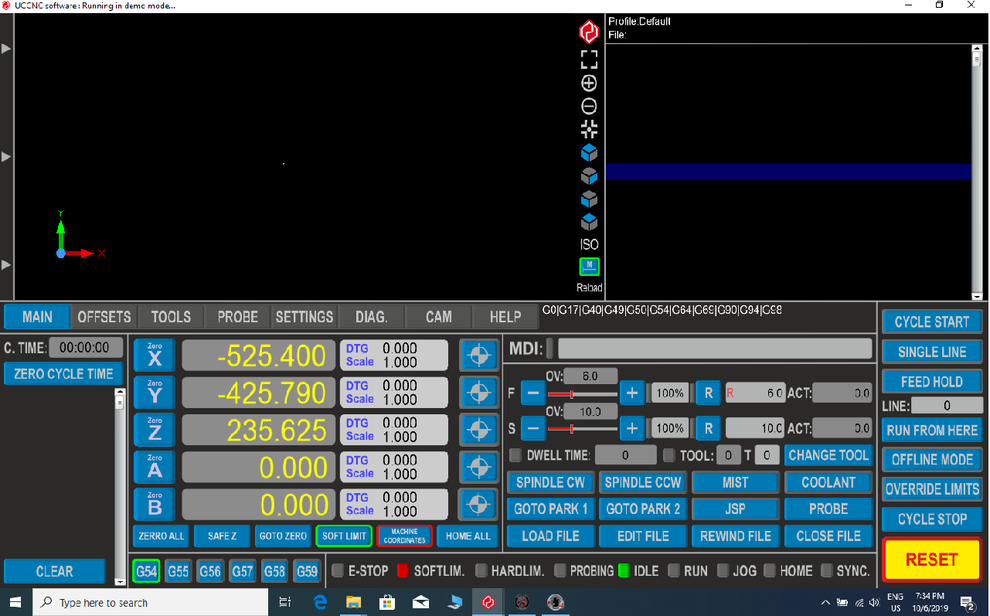990x616 pixels.
Task: Toggle OFFLINE MODE
Action: click(931, 459)
